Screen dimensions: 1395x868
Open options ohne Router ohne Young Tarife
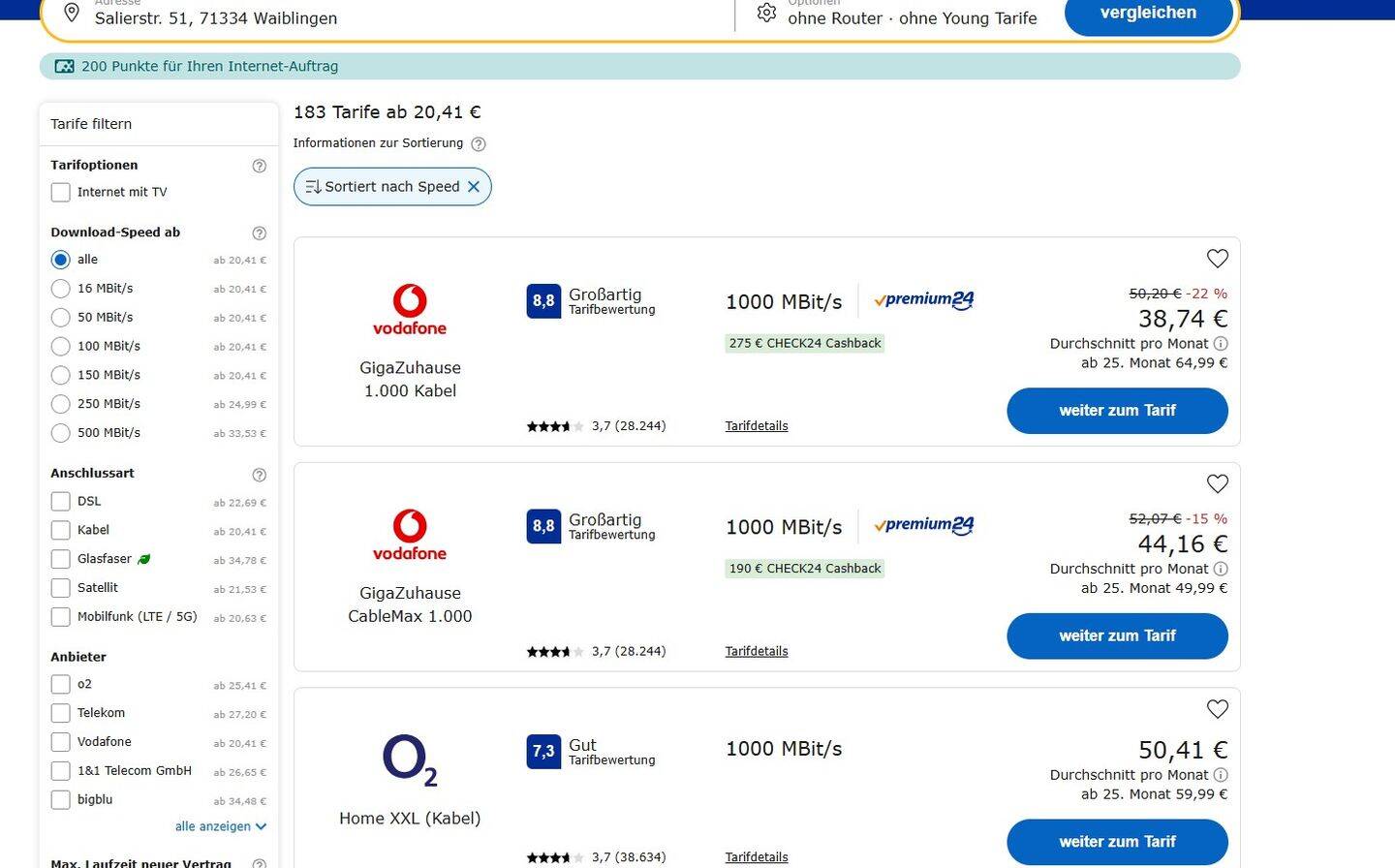(912, 18)
